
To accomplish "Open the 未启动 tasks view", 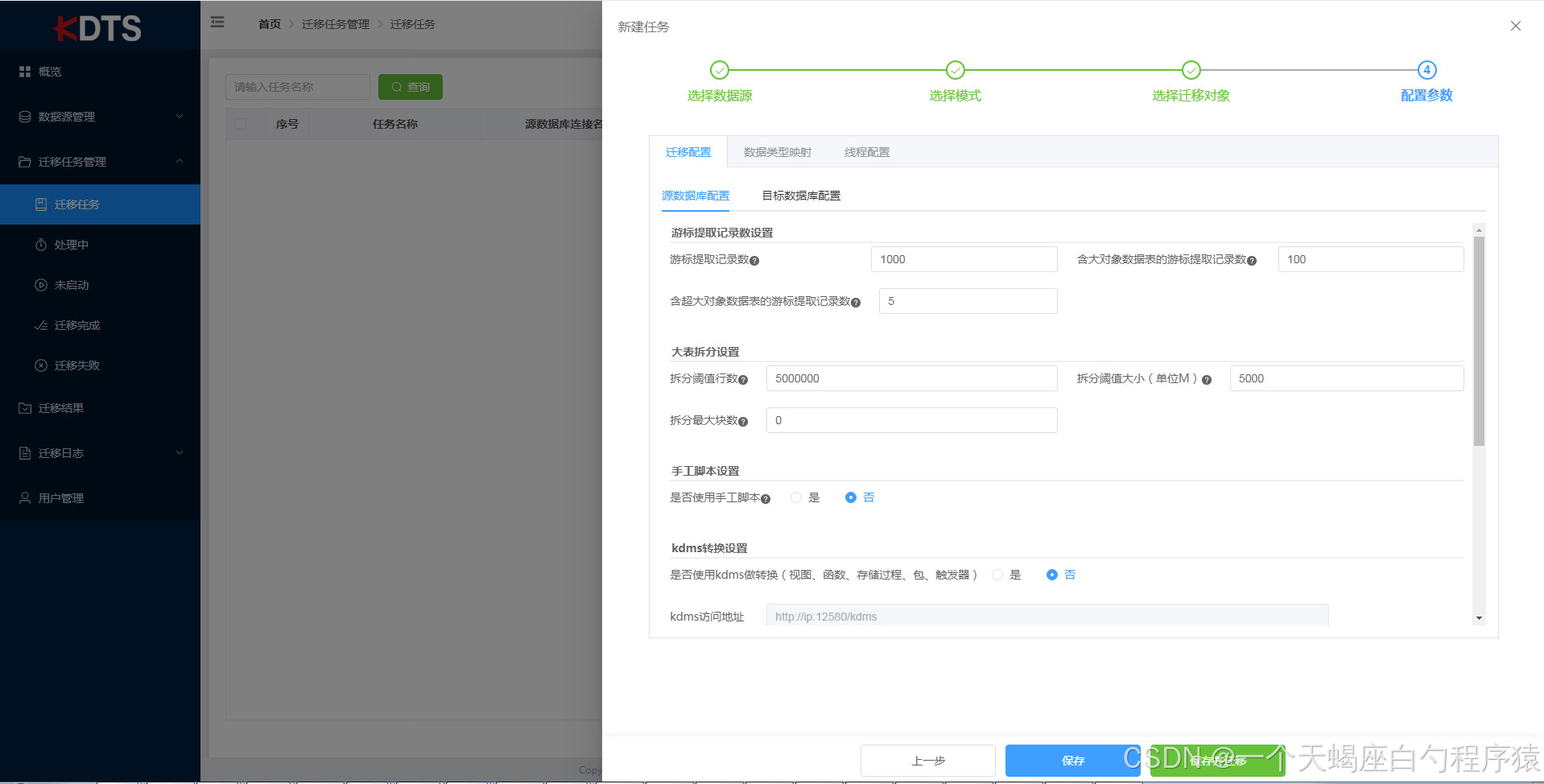I will [71, 284].
